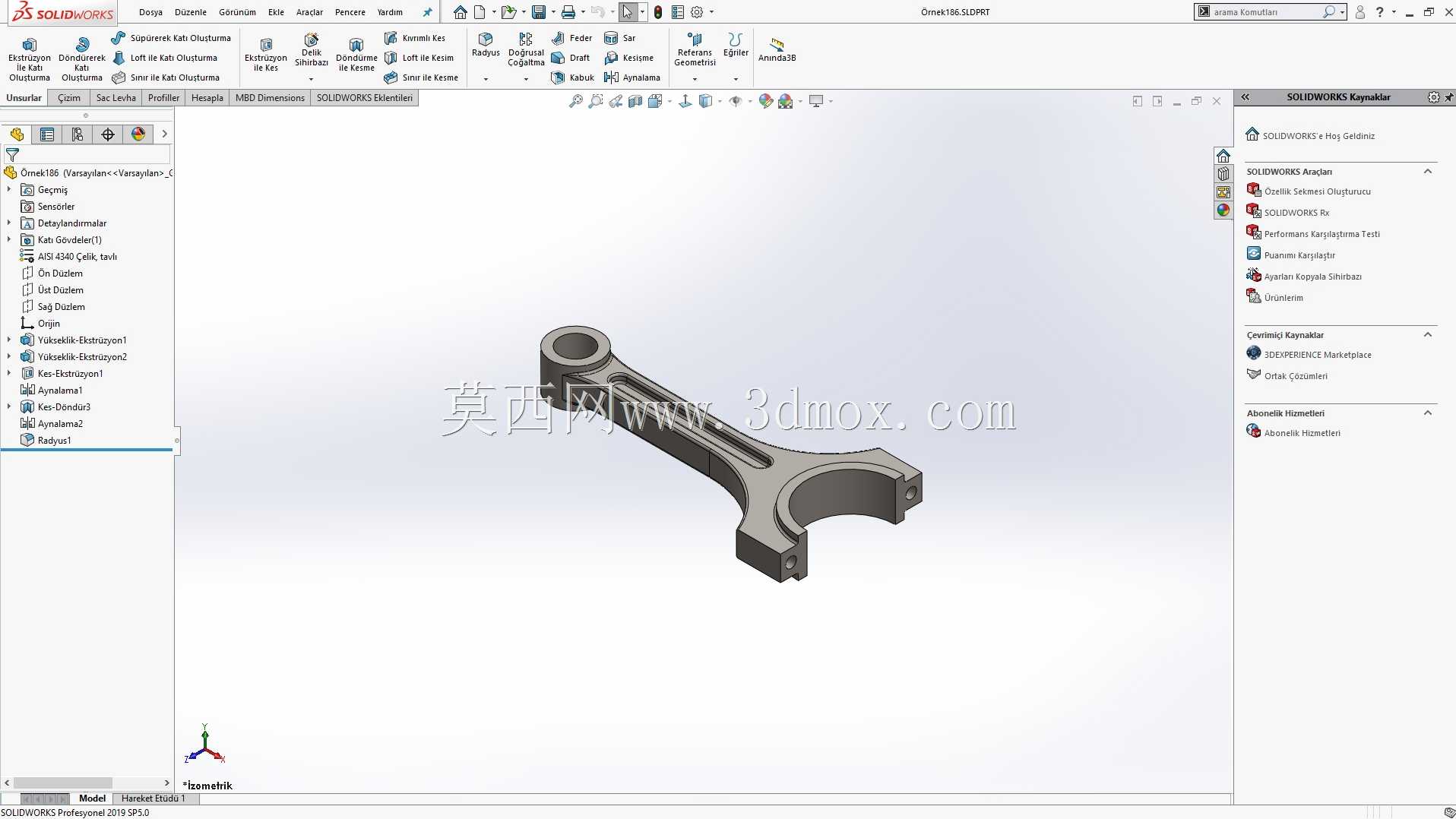Click Süpürerek Katı Oluşturma tool
The image size is (1456, 819).
click(171, 38)
